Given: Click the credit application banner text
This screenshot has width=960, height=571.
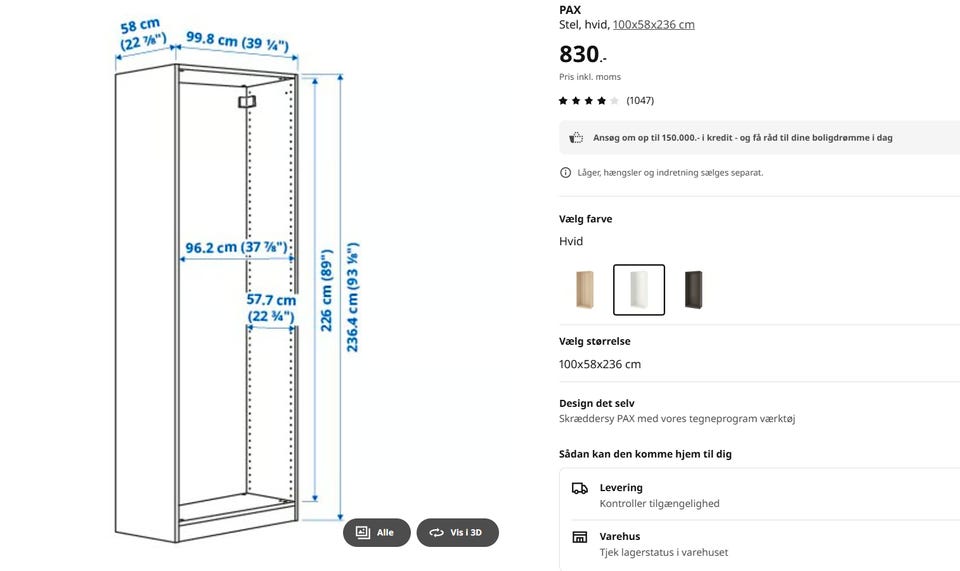Looking at the screenshot, I should [742, 138].
